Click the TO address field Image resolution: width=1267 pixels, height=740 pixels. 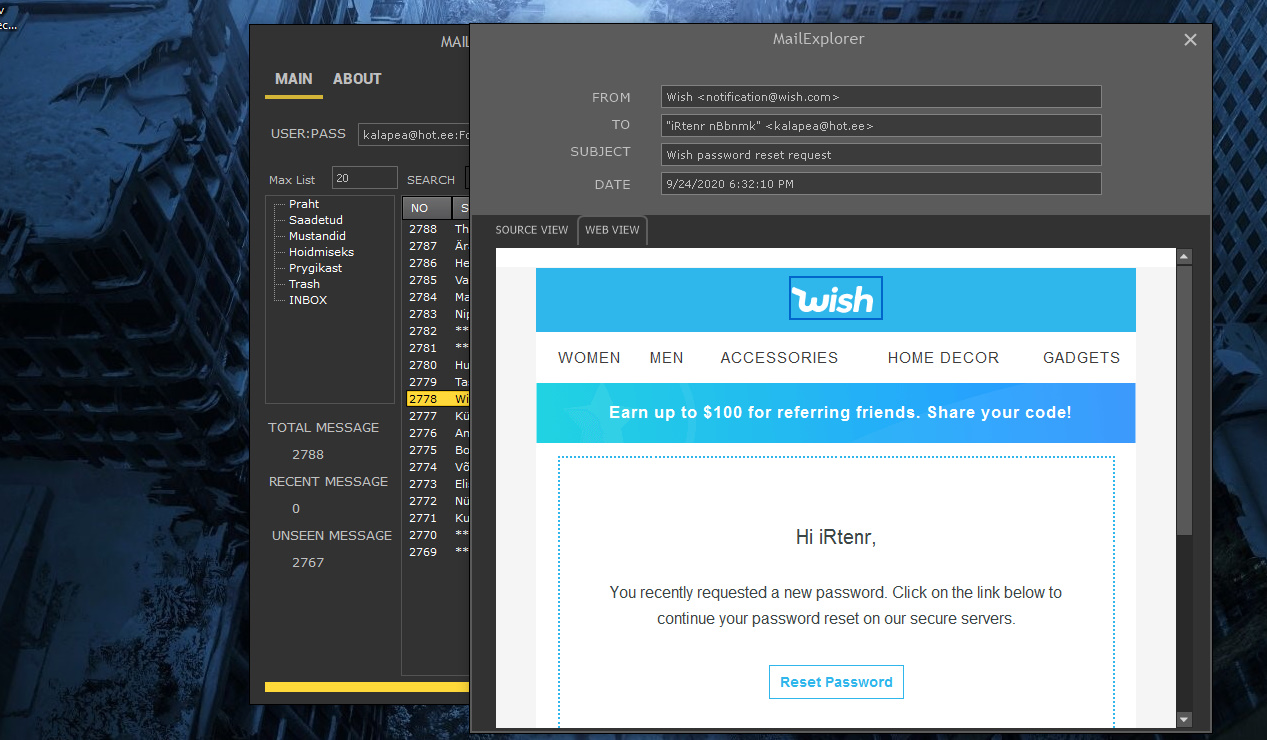(x=881, y=126)
